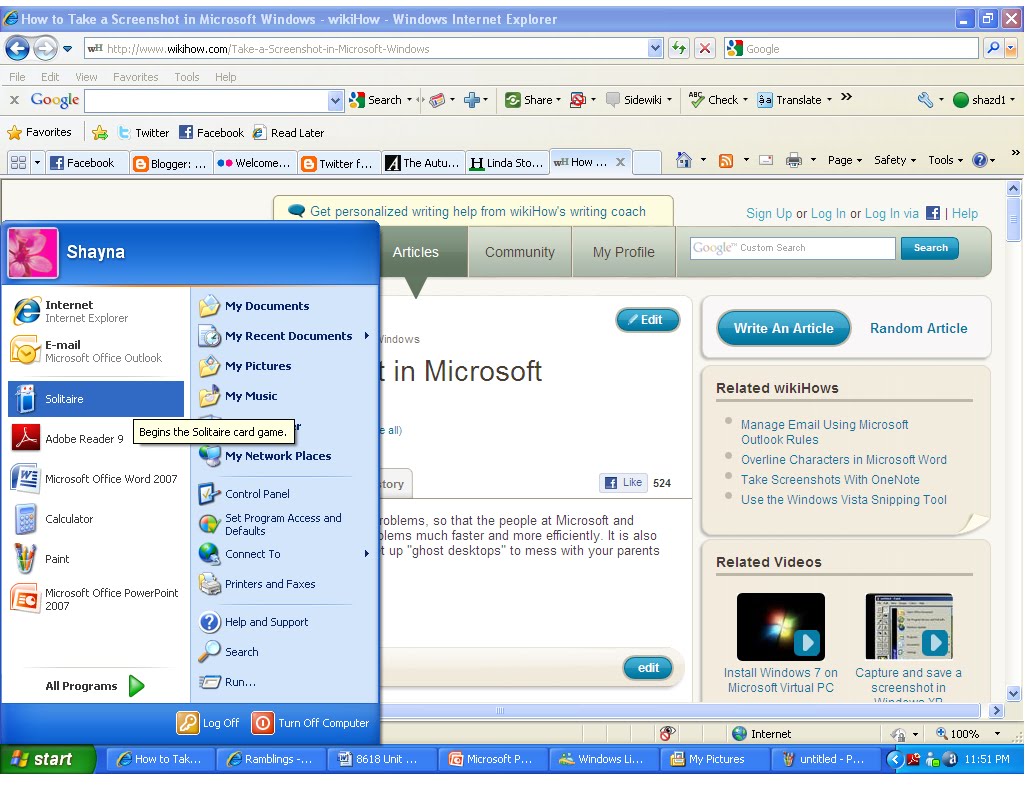Image resolution: width=1031 pixels, height=789 pixels.
Task: Click the blue Edit button near title
Action: point(648,320)
